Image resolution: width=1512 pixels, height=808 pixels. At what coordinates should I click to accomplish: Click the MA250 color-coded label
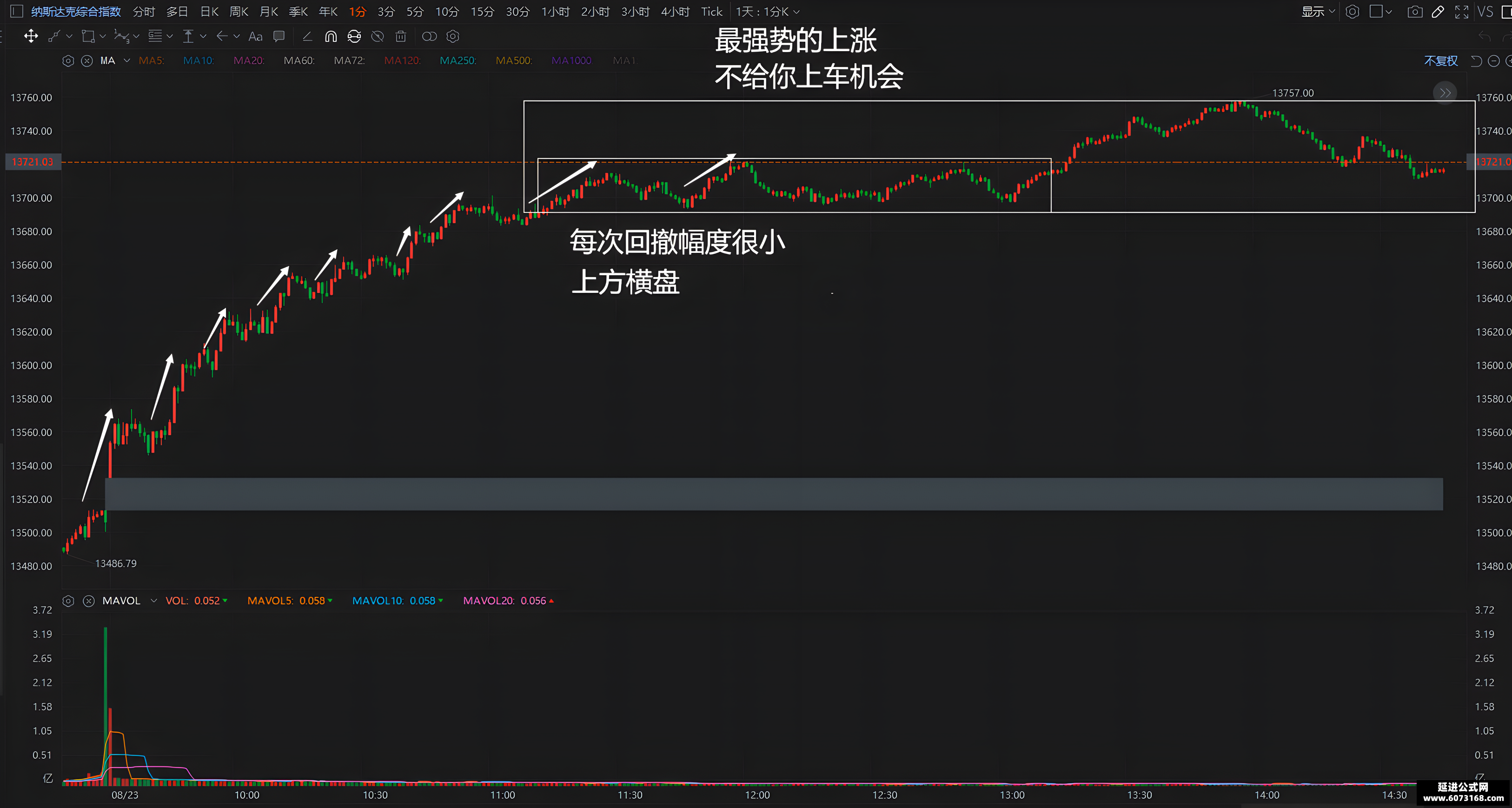click(458, 60)
